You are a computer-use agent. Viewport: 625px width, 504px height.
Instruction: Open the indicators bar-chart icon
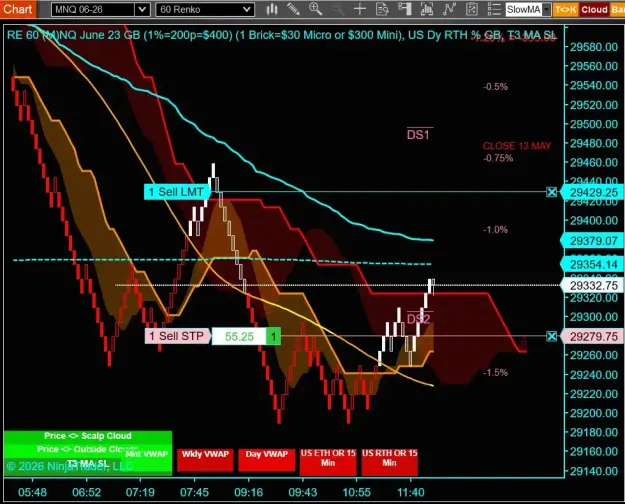(x=427, y=9)
